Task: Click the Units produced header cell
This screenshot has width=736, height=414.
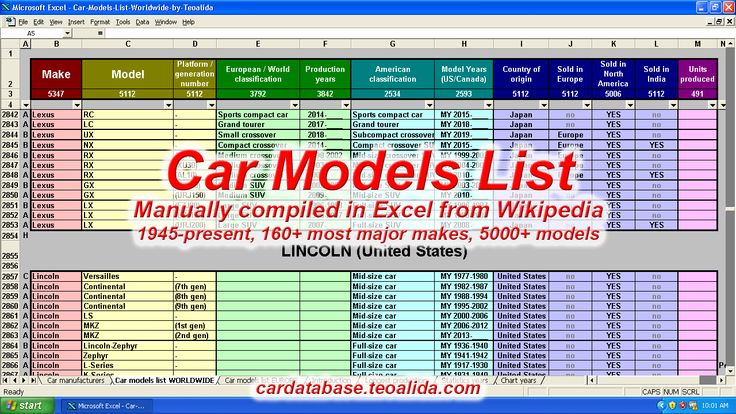Action: 698,74
